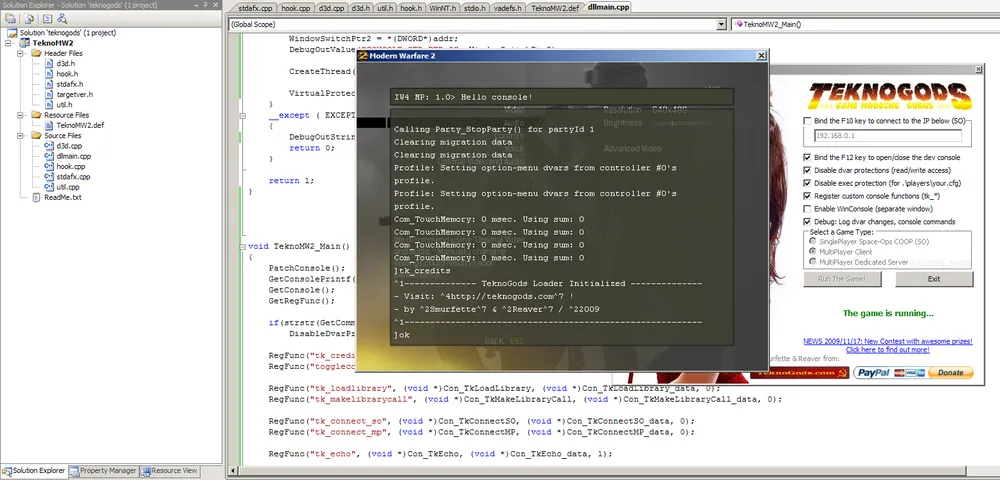Viewport: 1000px width, 480px height.
Task: Open dllmain.cpp file icon in Source Files
Action: [x=48, y=156]
